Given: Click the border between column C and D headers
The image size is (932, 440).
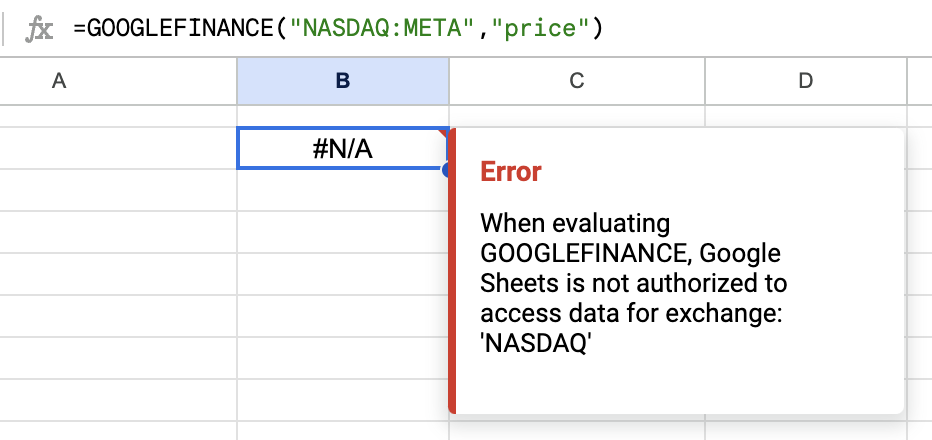Looking at the screenshot, I should click(704, 81).
